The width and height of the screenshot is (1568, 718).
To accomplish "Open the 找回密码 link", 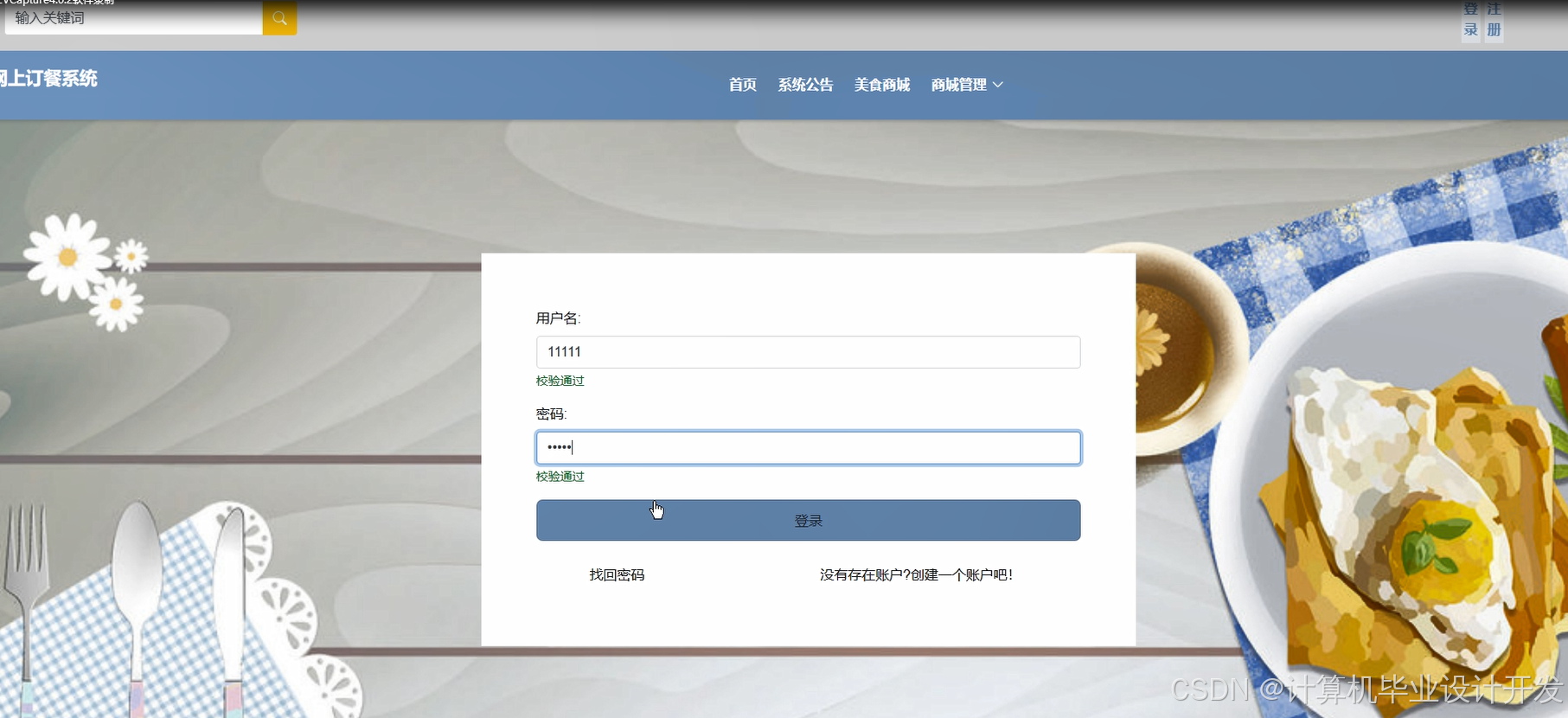I will coord(617,575).
